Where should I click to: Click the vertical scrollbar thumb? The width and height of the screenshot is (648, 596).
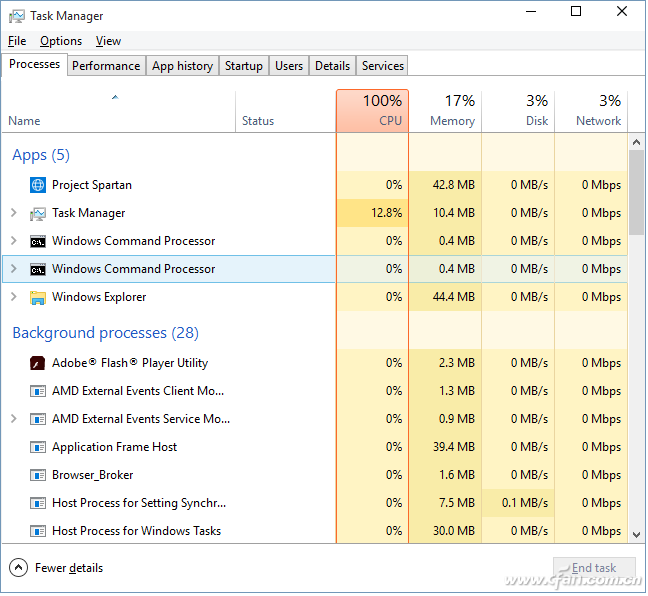[637, 193]
